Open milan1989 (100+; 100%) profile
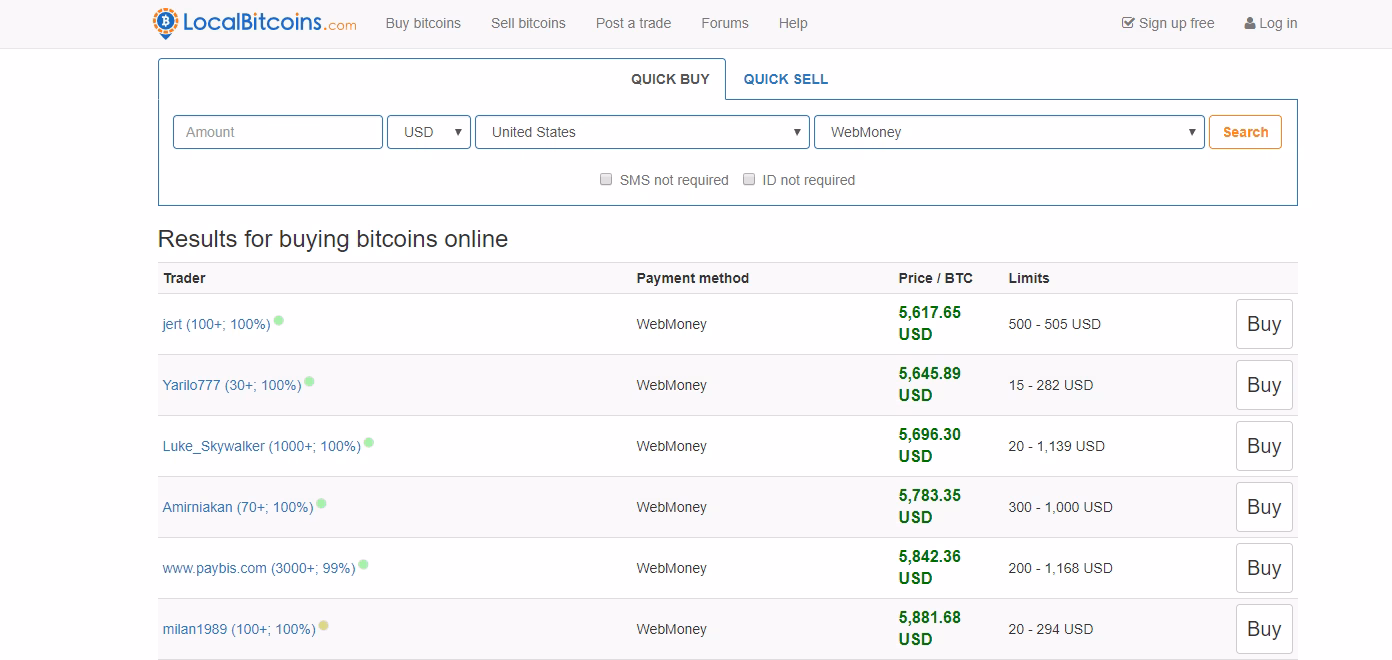The image size is (1392, 660). click(x=239, y=629)
